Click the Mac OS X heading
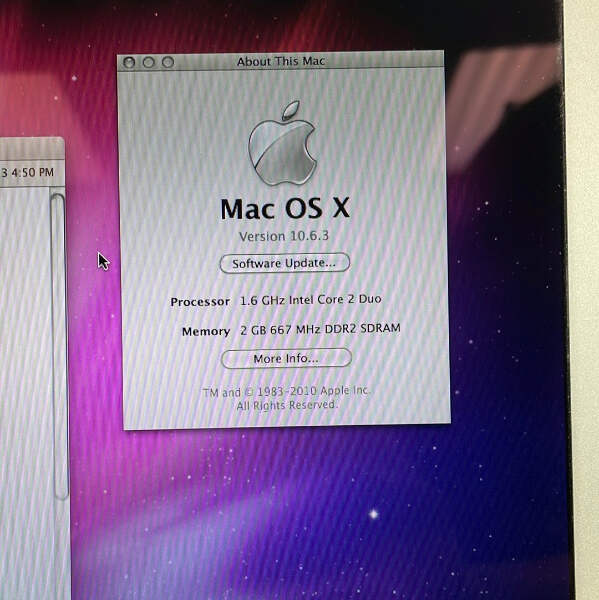 (285, 209)
